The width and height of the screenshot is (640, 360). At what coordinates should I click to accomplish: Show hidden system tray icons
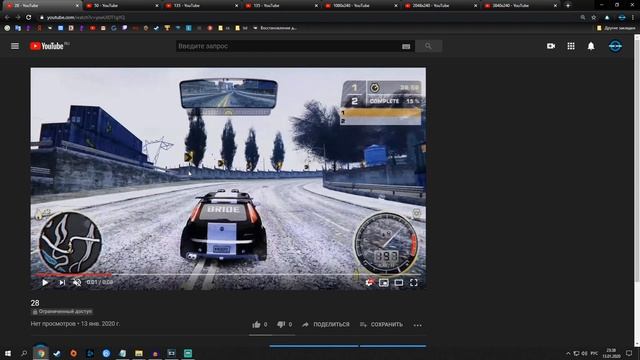tap(568, 353)
